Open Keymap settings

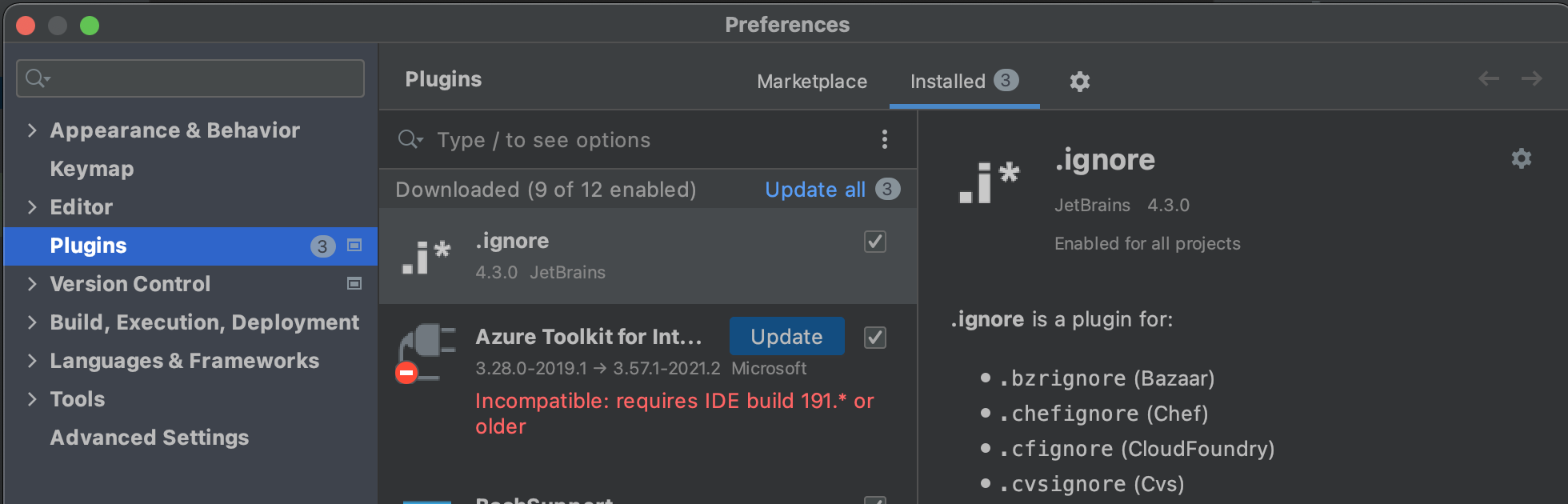92,169
